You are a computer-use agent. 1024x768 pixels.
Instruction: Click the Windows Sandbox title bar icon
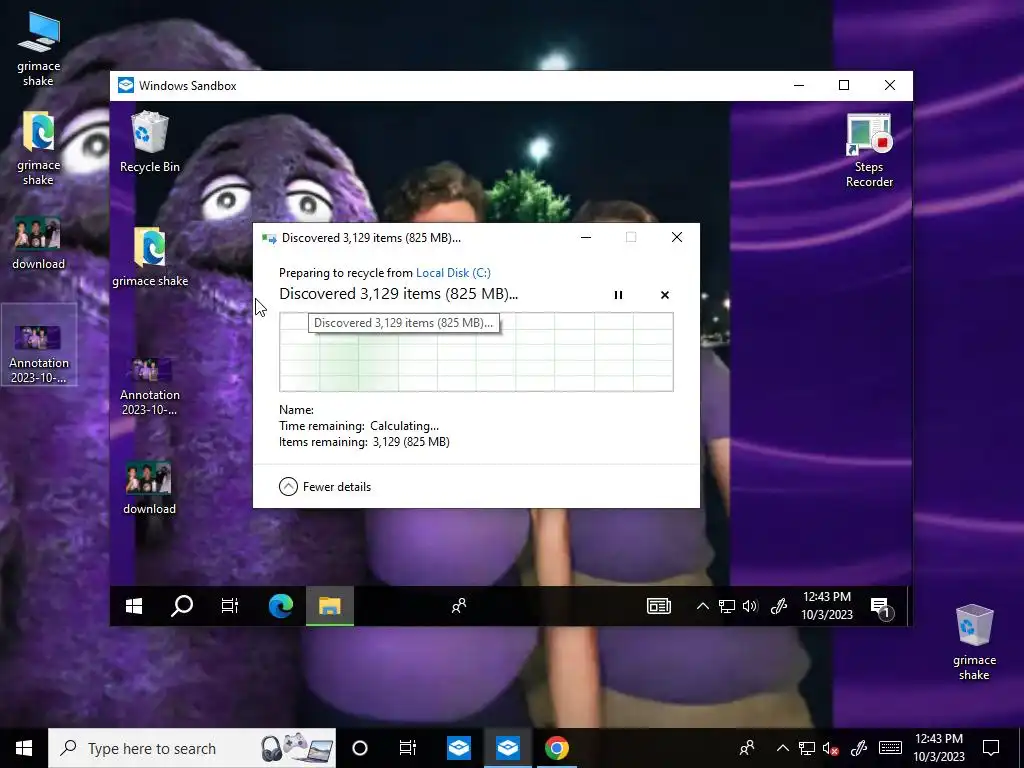coord(125,86)
